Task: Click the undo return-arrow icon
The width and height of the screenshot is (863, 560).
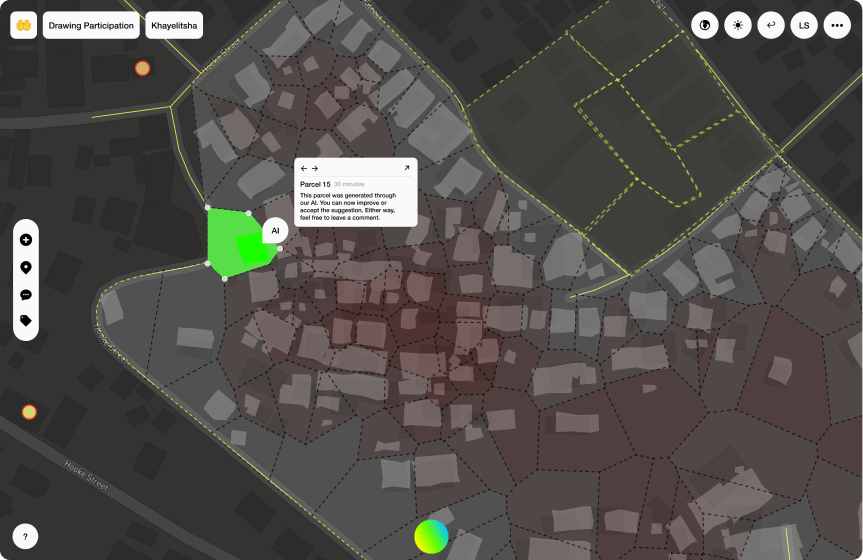Action: (770, 25)
